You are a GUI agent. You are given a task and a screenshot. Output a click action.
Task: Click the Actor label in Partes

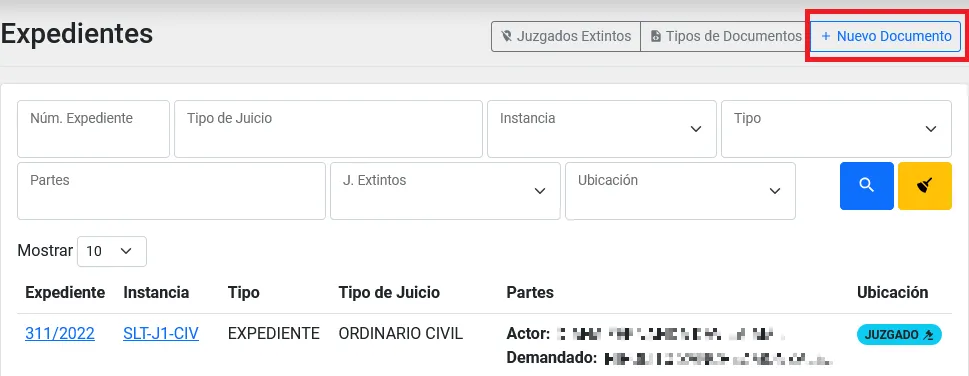pos(528,335)
